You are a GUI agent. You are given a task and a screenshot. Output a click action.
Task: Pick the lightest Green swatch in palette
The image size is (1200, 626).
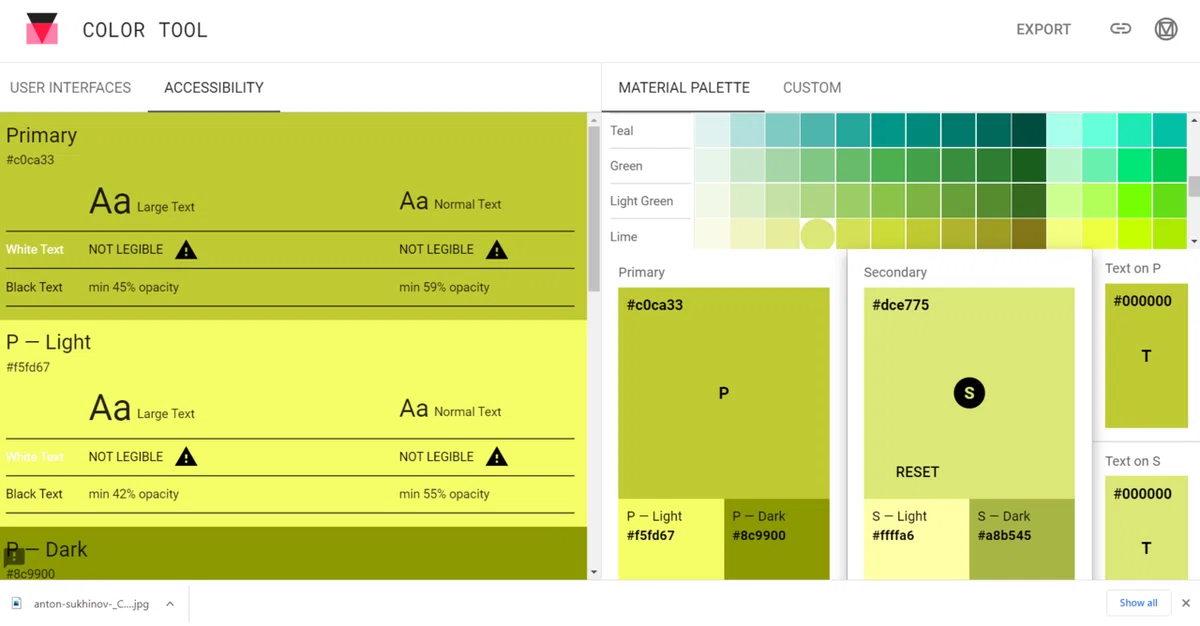point(712,165)
